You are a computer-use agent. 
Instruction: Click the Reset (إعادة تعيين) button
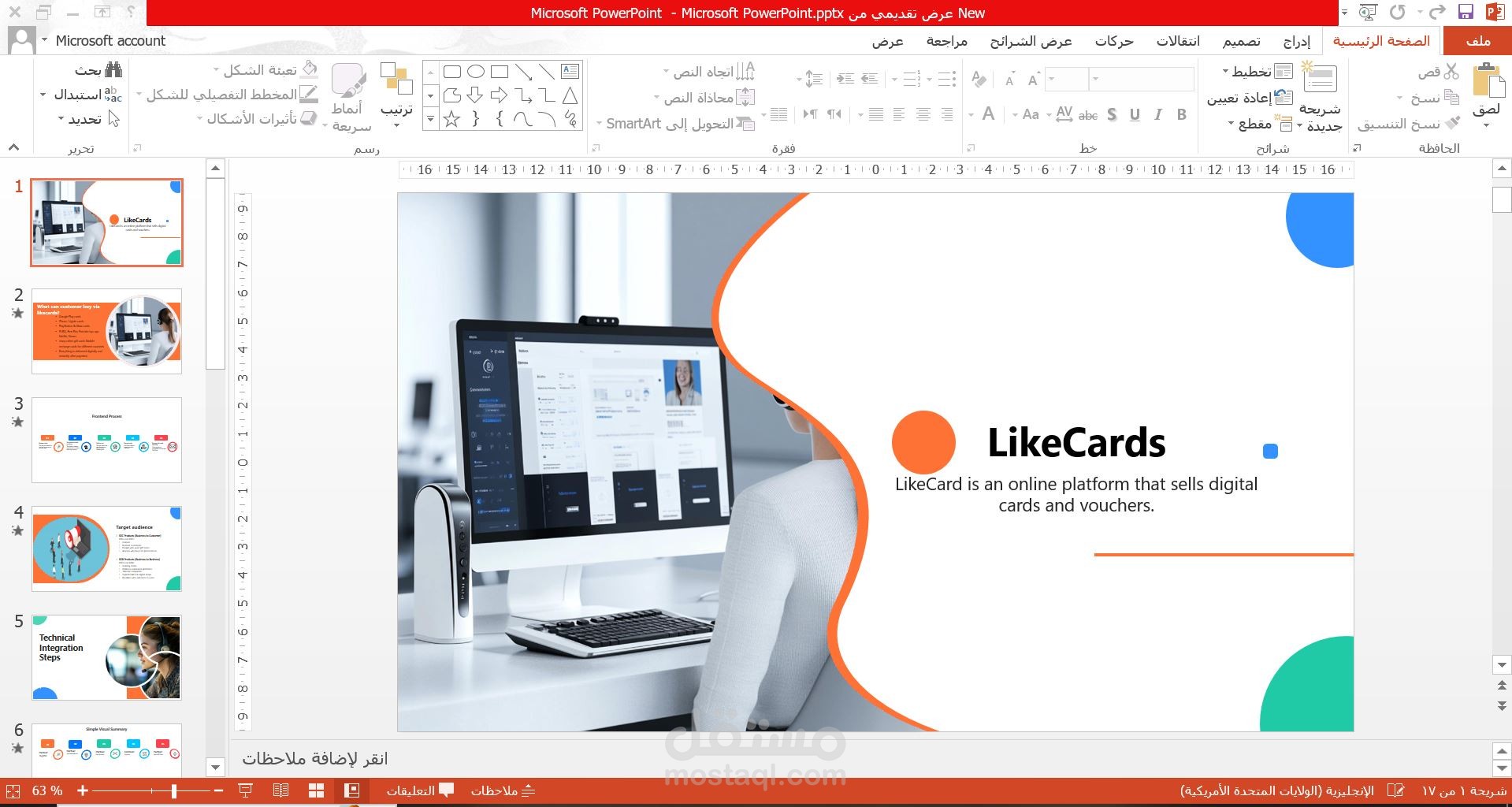[x=1250, y=98]
